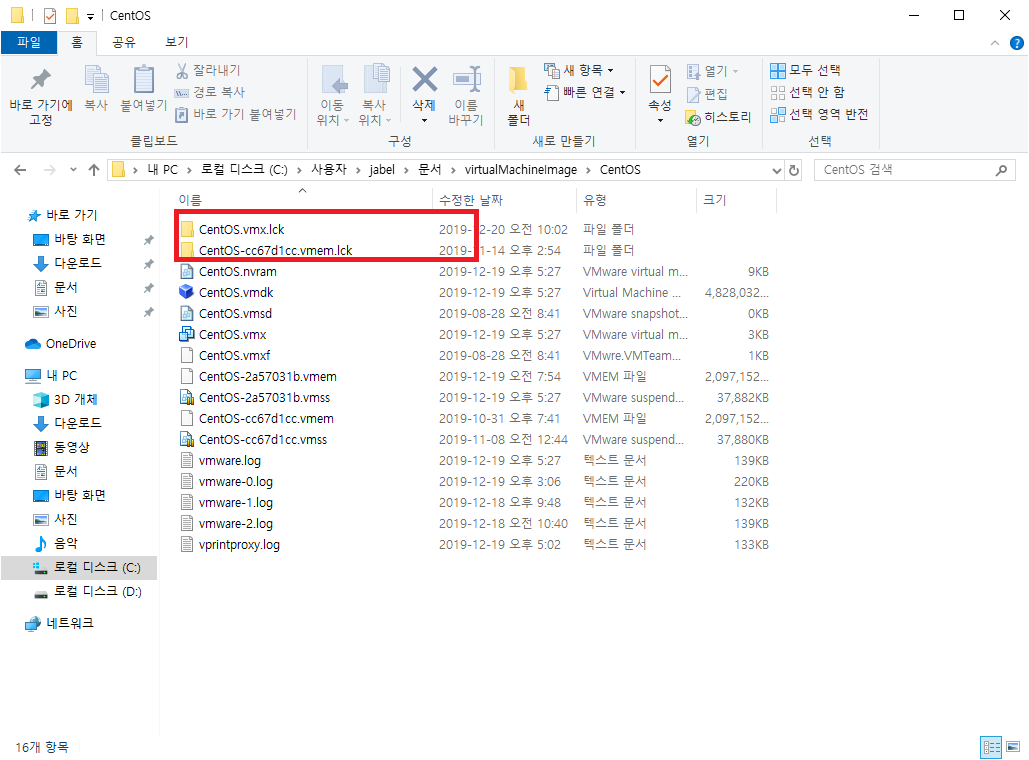Image resolution: width=1029 pixels, height=760 pixels.
Task: Open recent locations dropdown arrow
Action: click(73, 170)
